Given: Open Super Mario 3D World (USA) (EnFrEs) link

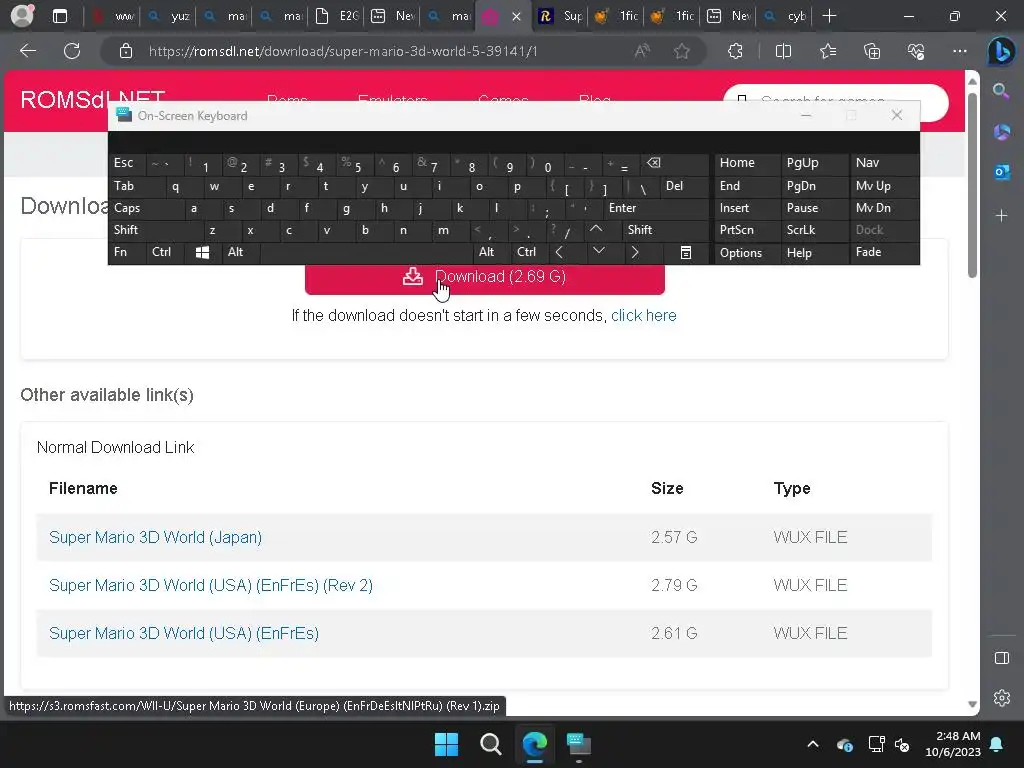Looking at the screenshot, I should coord(184,633).
